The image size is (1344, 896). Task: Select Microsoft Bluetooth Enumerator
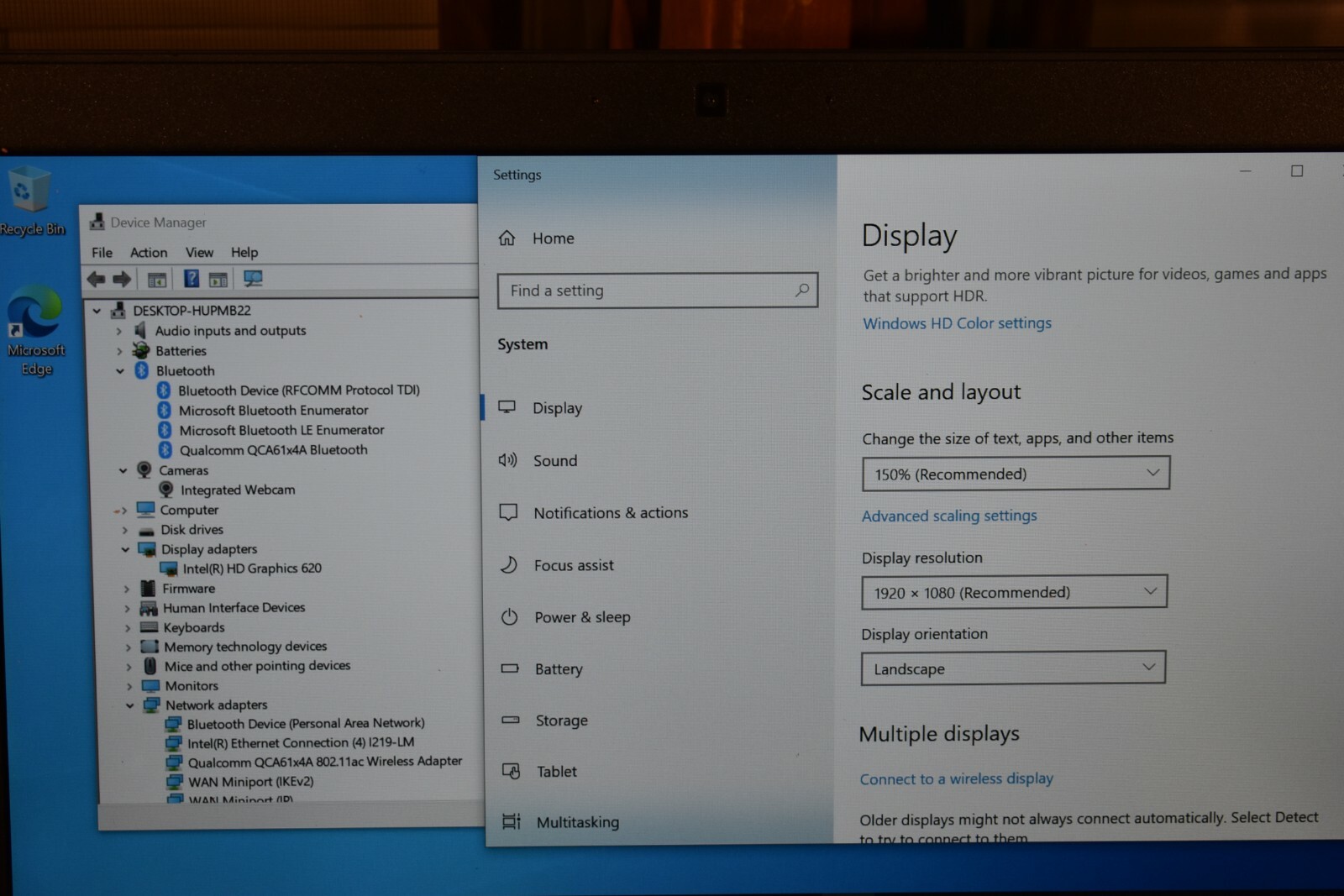[x=273, y=410]
